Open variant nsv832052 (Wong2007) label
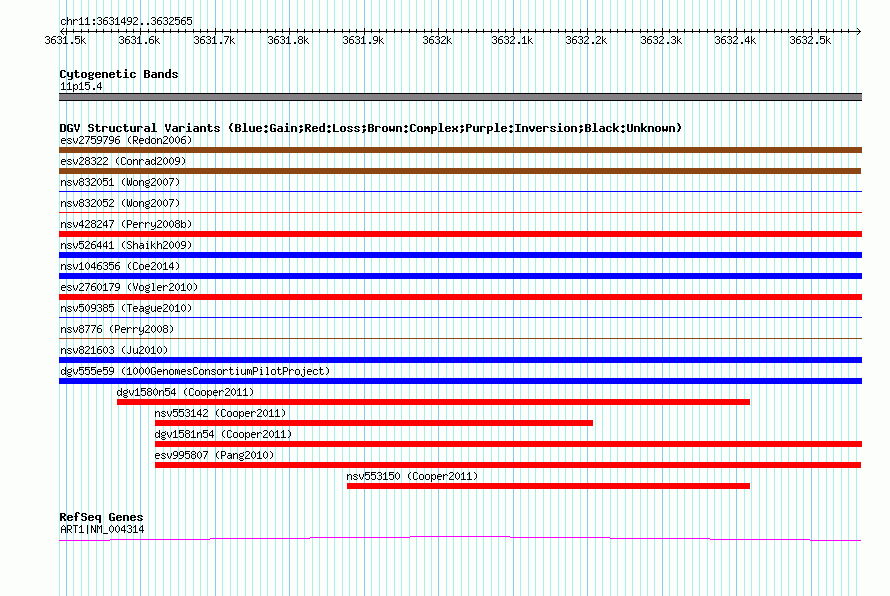The height and width of the screenshot is (596, 890). click(x=120, y=203)
